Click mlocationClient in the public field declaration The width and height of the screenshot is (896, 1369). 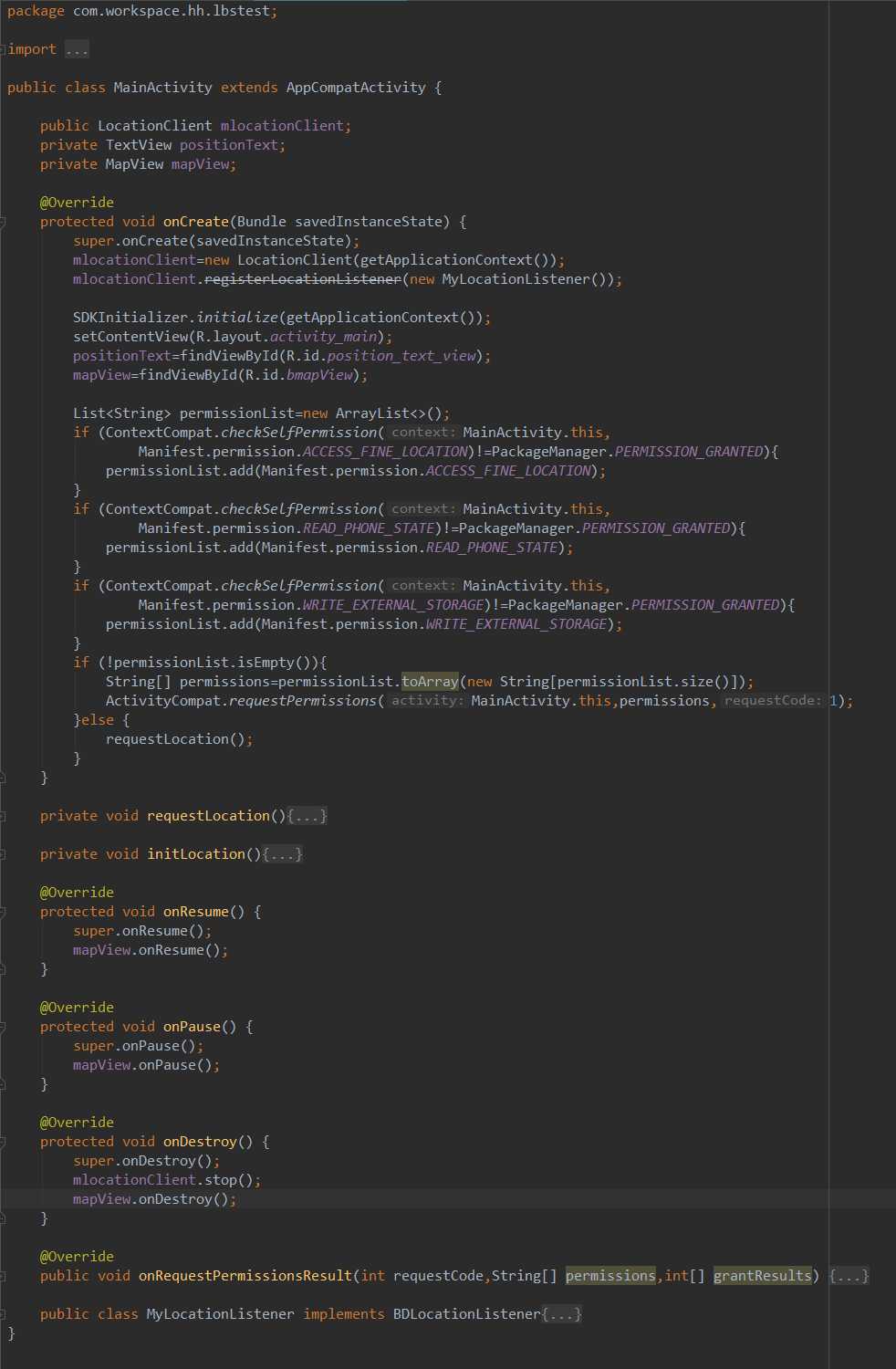click(282, 126)
